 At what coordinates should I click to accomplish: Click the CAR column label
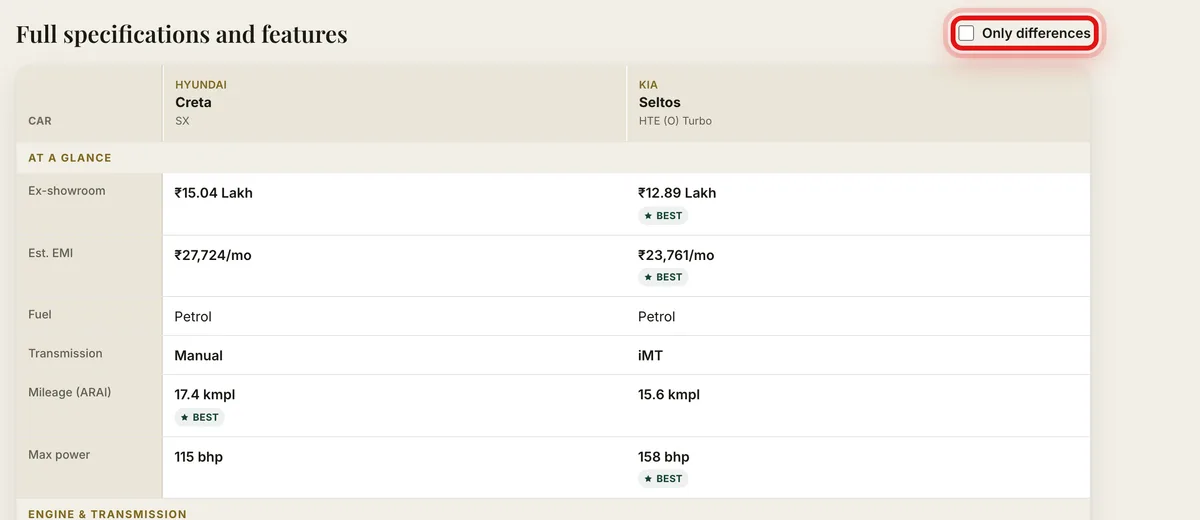click(40, 121)
